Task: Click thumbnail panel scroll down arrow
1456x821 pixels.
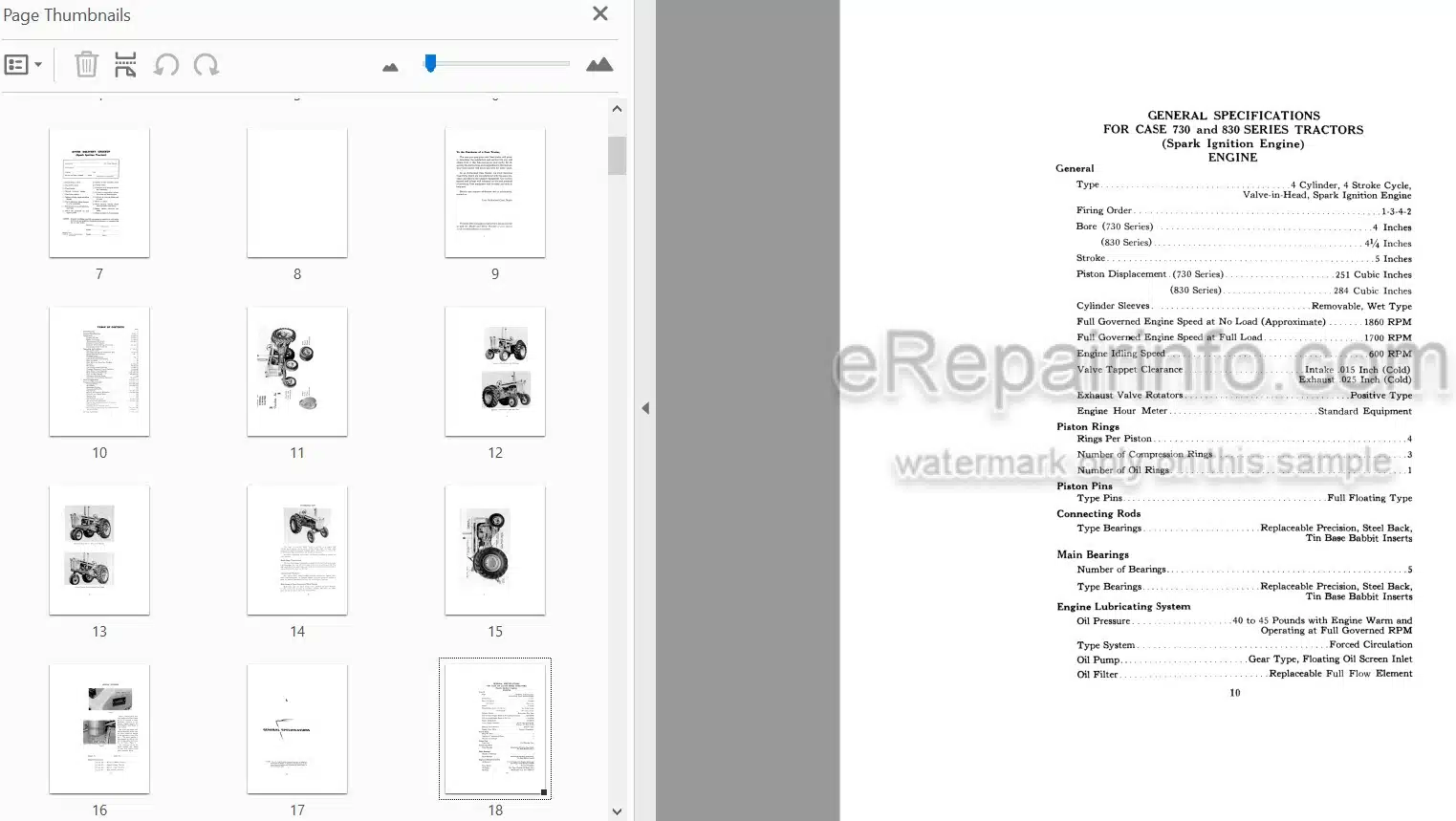Action: click(617, 811)
